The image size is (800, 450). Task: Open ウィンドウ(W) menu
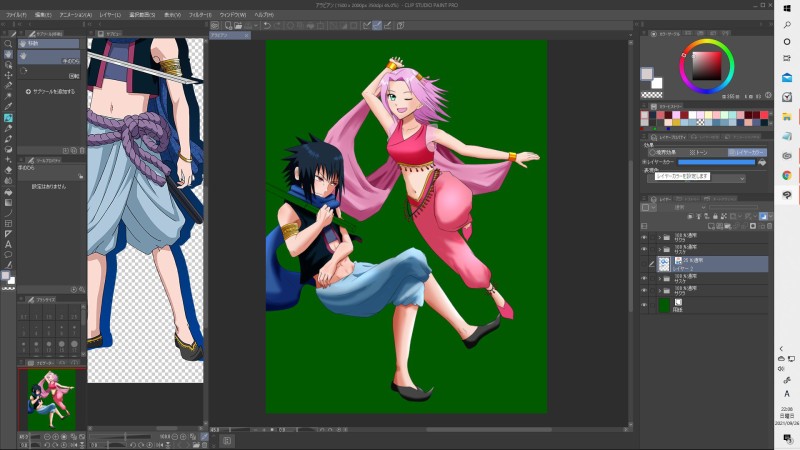click(233, 15)
